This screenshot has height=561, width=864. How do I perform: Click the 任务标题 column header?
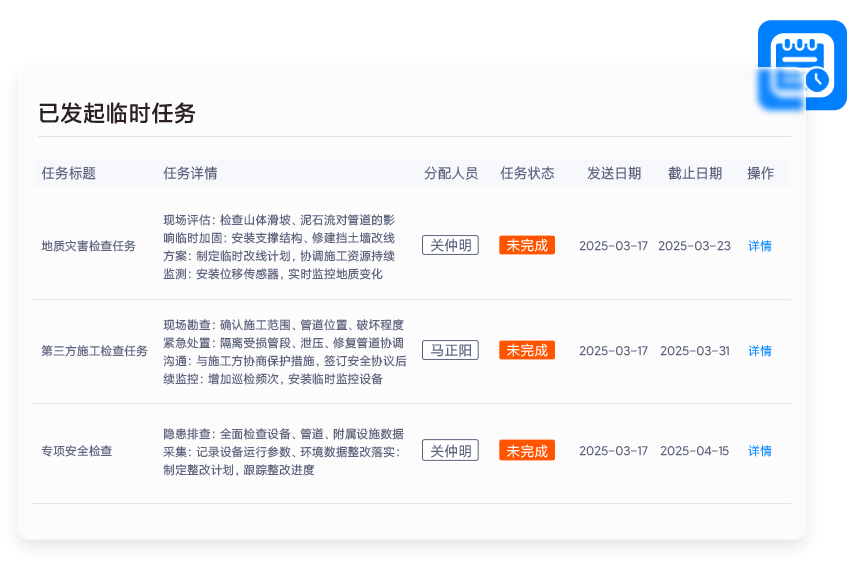[69, 173]
